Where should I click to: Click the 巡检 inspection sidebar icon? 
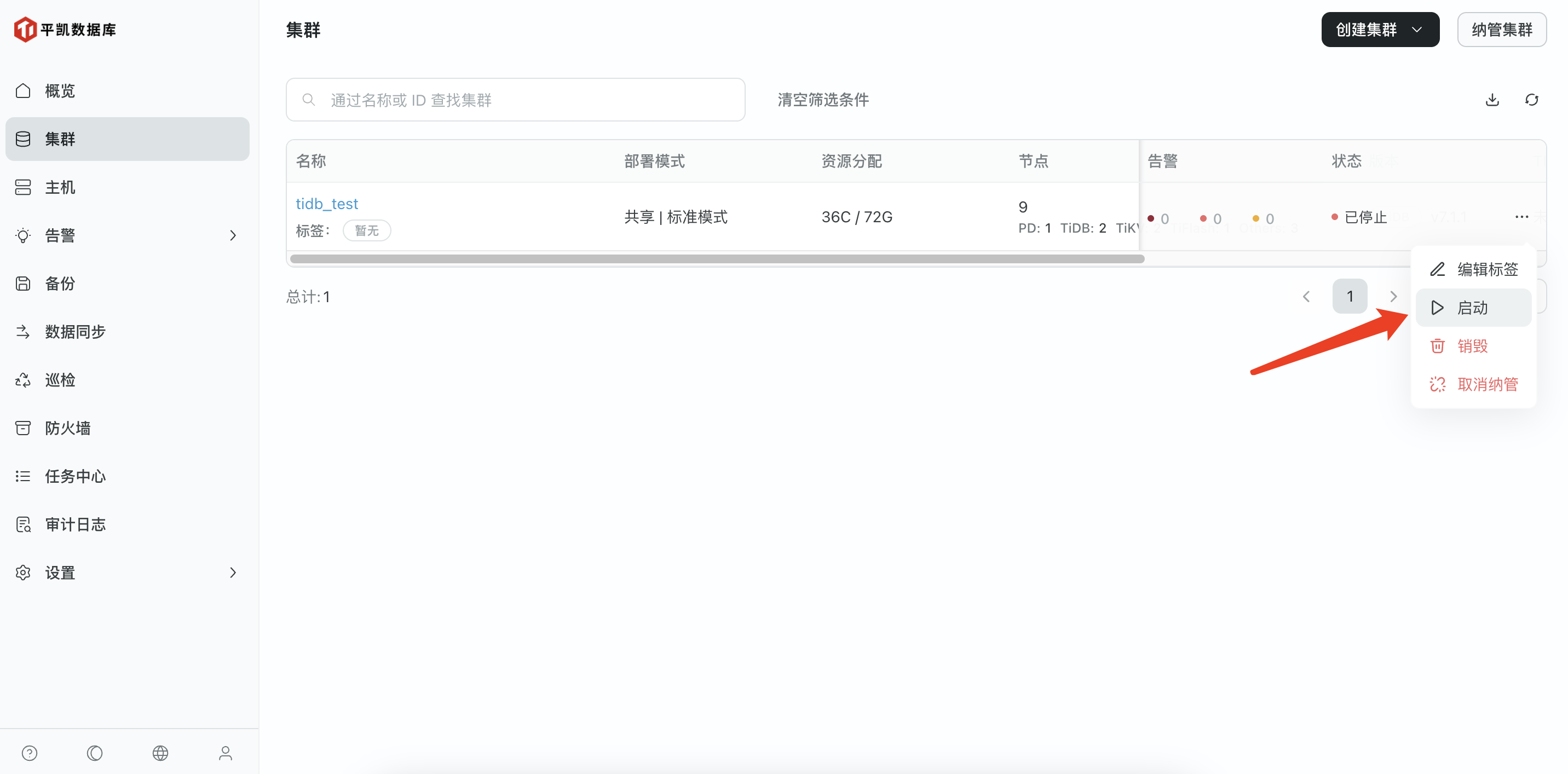[22, 379]
